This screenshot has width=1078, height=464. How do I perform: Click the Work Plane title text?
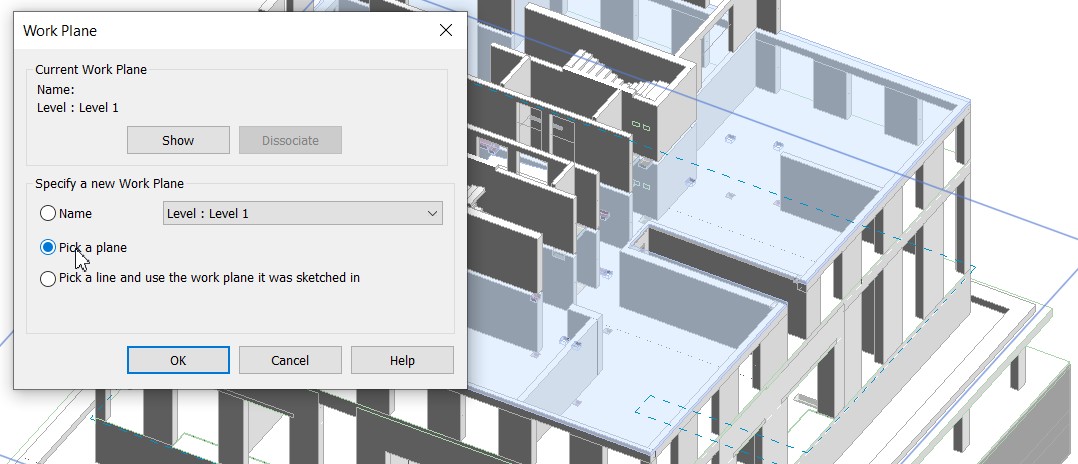60,31
